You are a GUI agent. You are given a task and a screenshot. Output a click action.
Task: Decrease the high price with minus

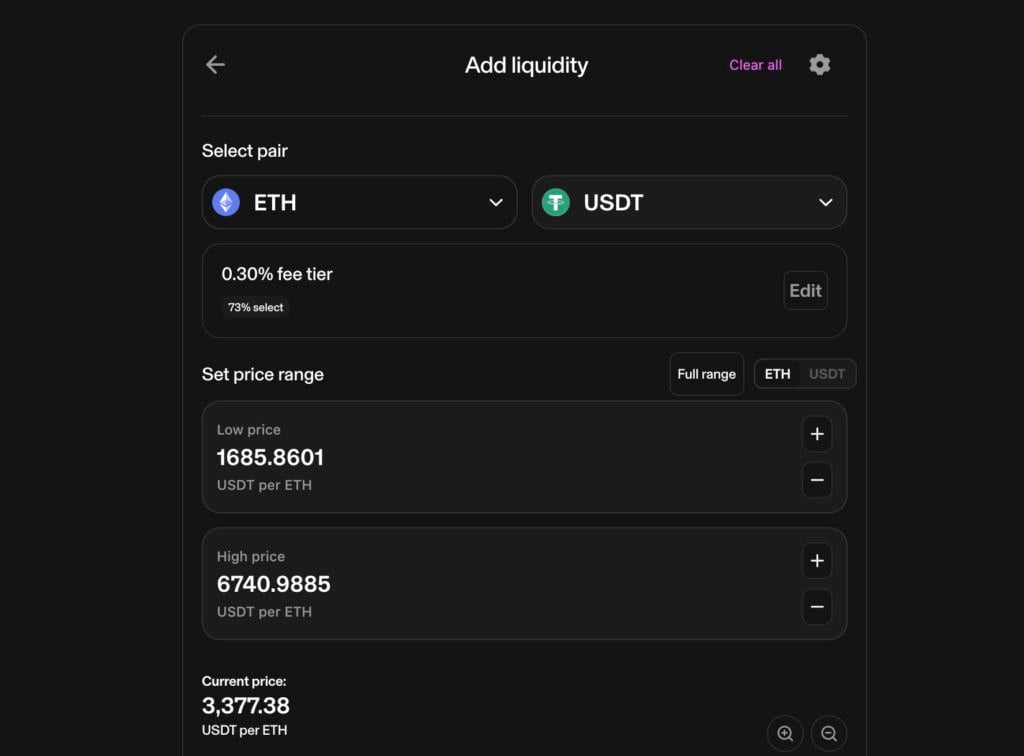(817, 606)
